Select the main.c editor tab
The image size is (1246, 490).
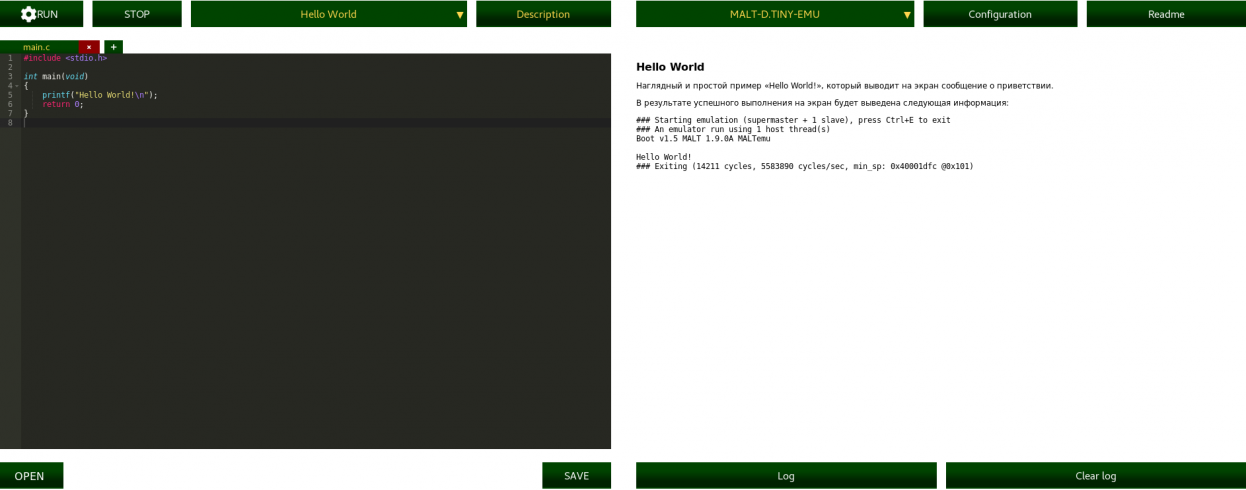pyautogui.click(x=37, y=47)
